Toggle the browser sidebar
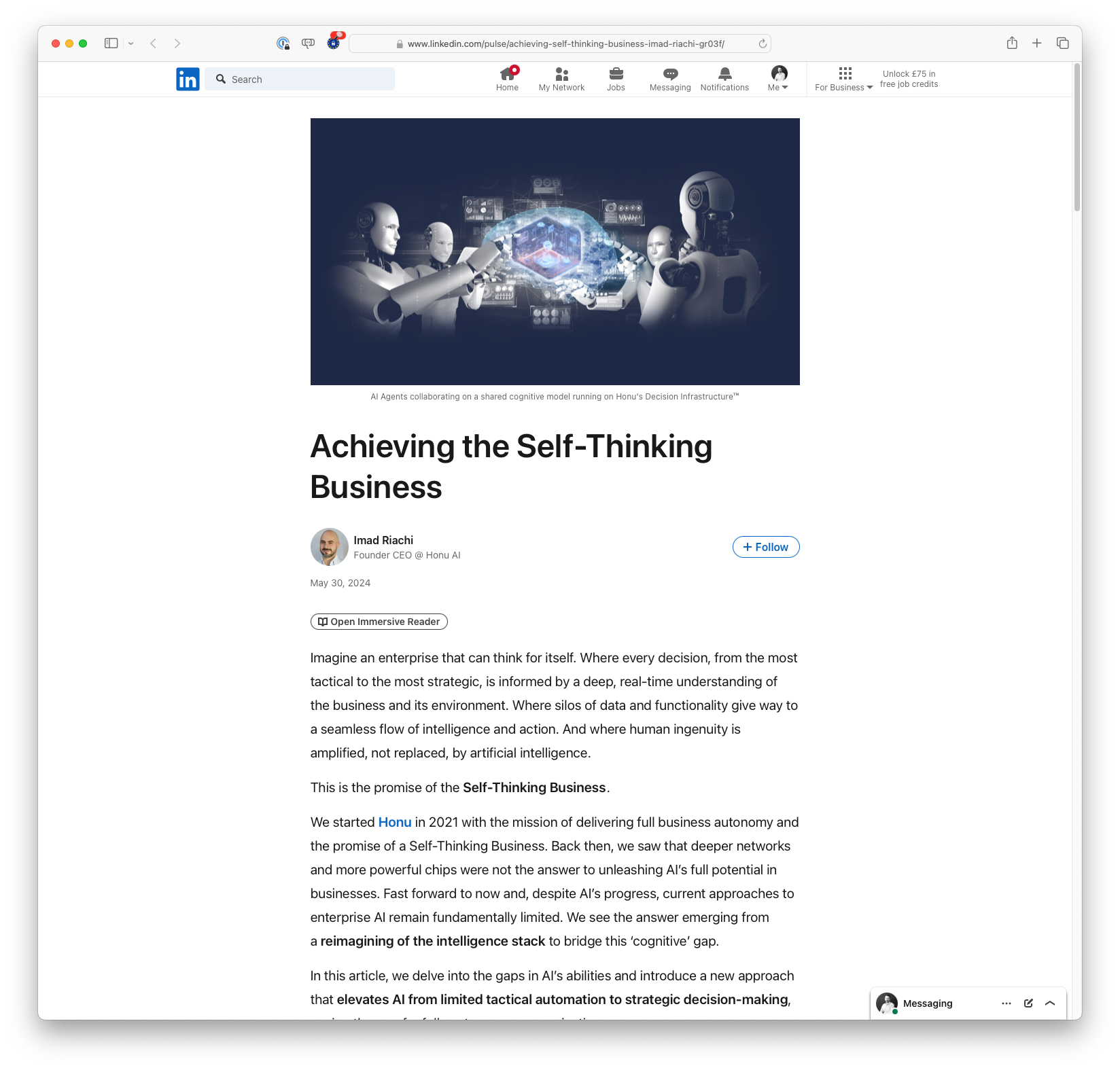 [x=111, y=43]
